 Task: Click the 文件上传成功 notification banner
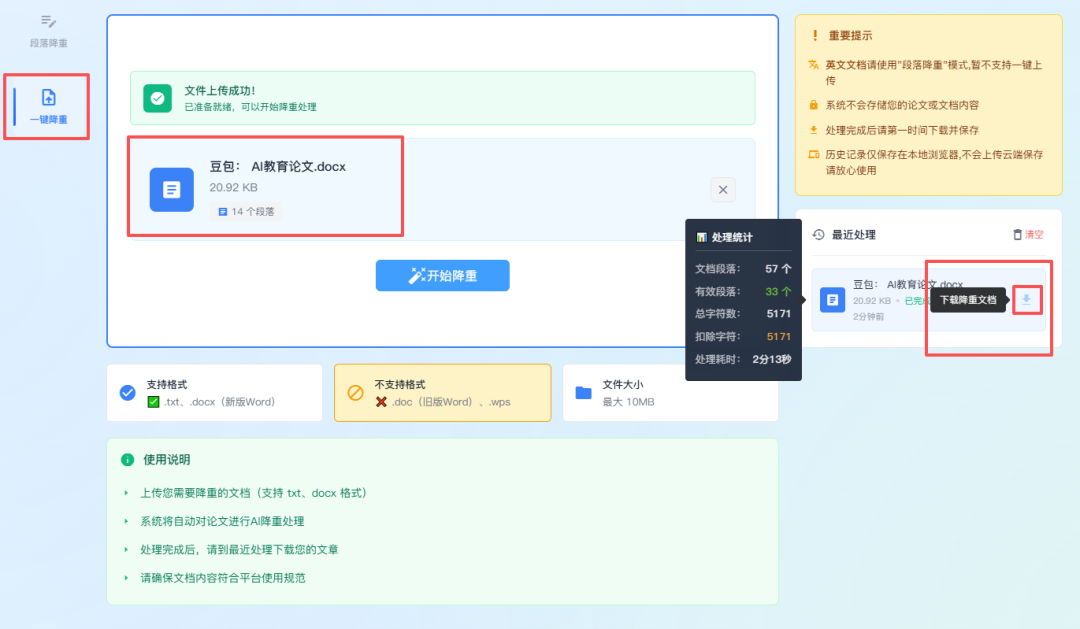442,98
